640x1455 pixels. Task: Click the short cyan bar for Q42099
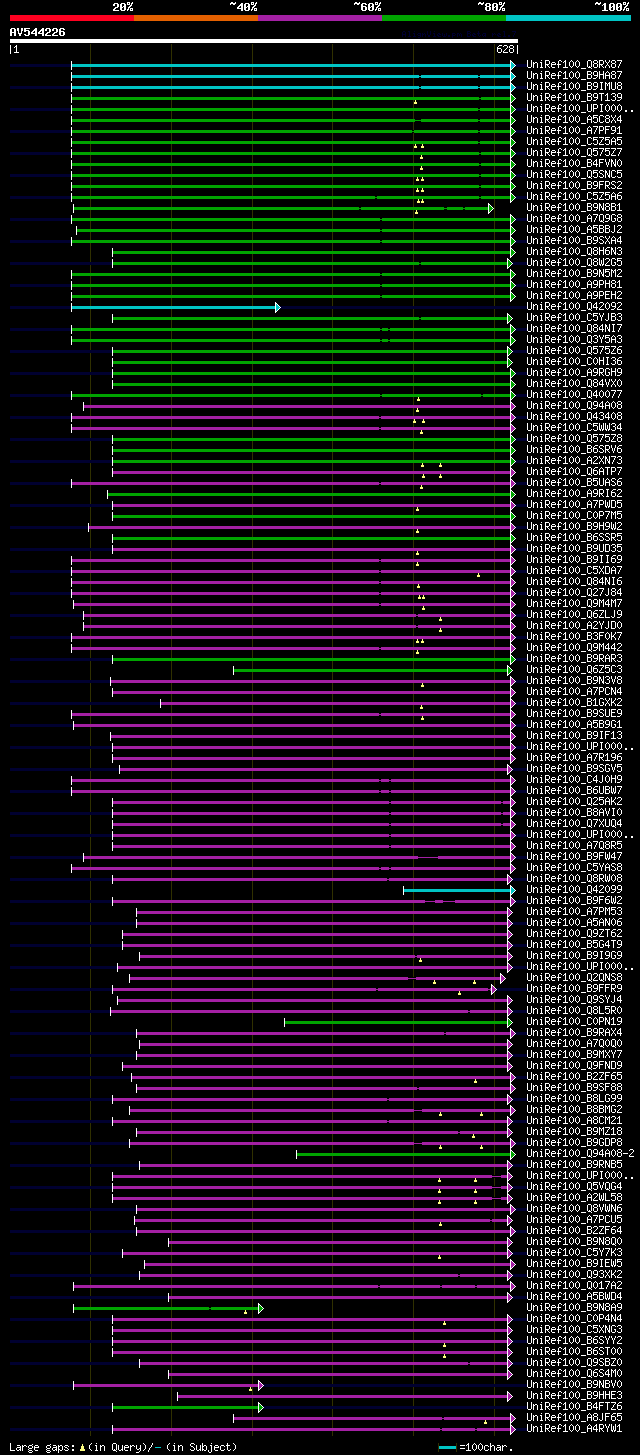pos(459,890)
